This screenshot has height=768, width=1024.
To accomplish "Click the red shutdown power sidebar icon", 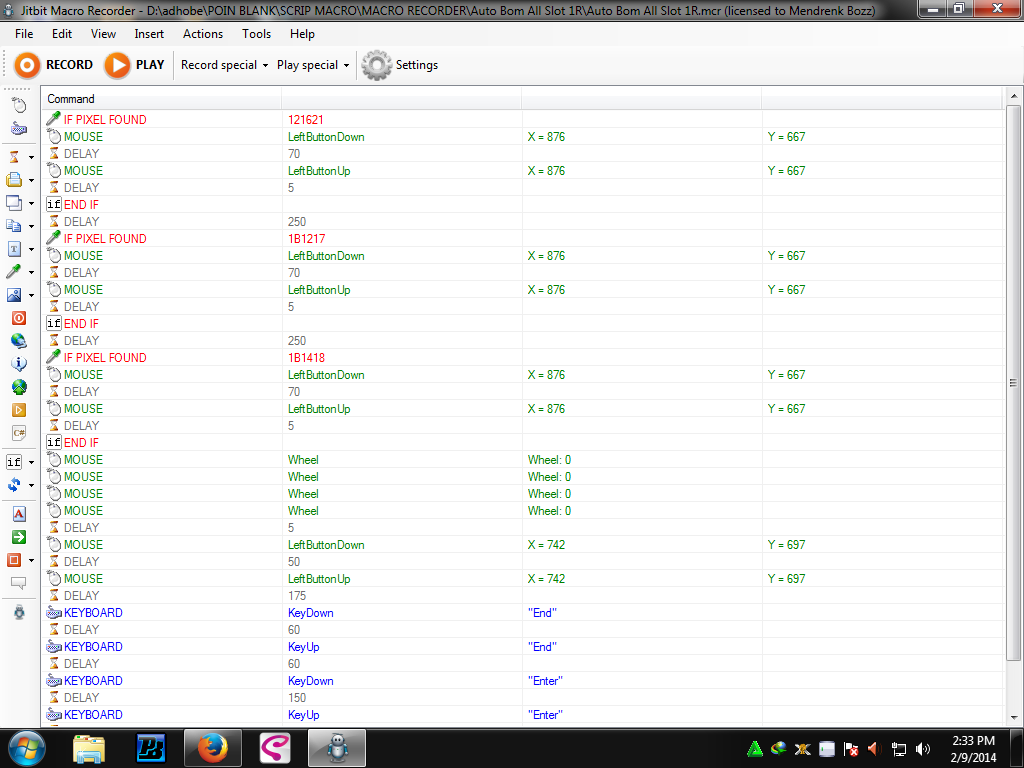I will click(19, 318).
